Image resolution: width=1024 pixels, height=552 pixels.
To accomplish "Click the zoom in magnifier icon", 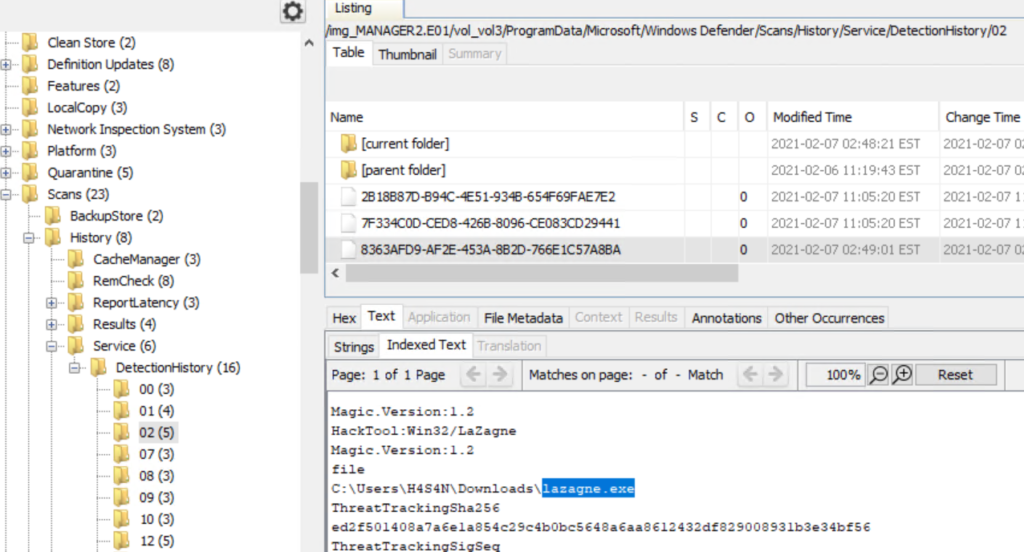I will click(x=902, y=374).
